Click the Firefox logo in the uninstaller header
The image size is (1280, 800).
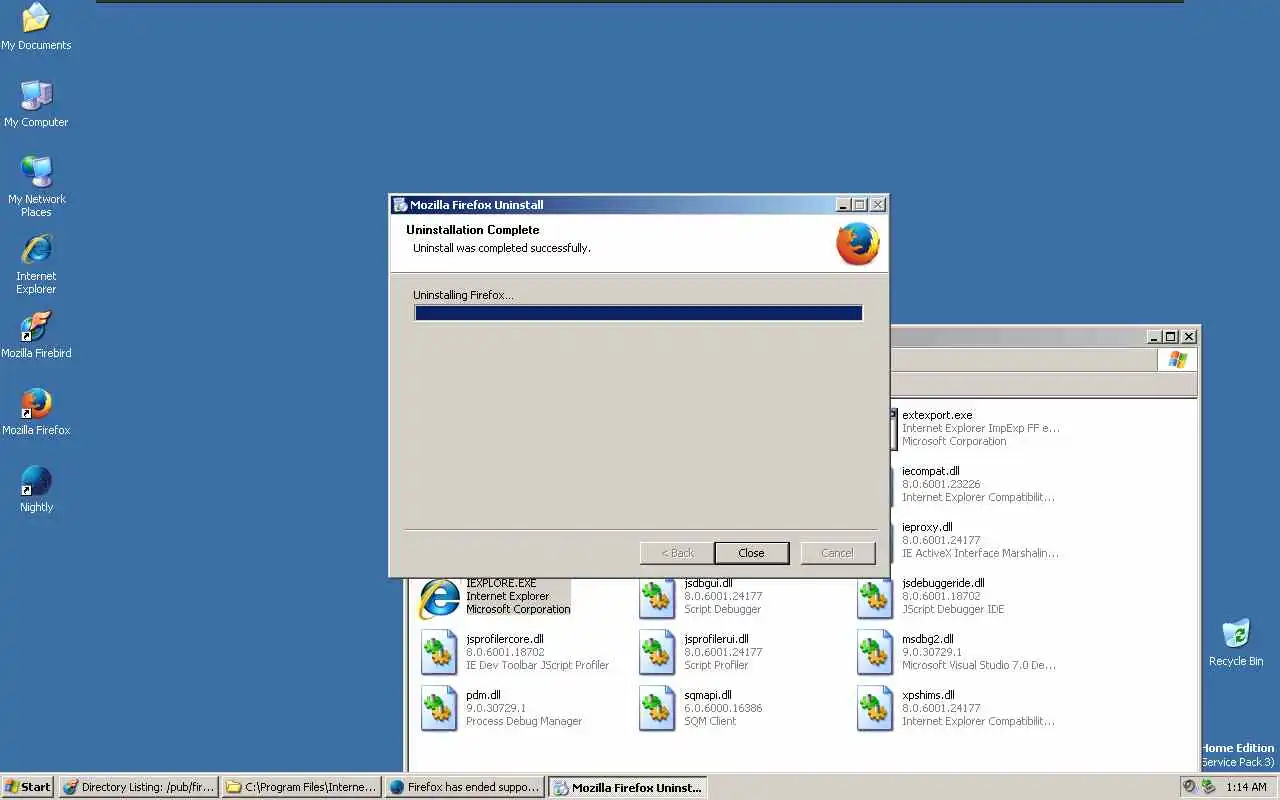click(x=858, y=243)
